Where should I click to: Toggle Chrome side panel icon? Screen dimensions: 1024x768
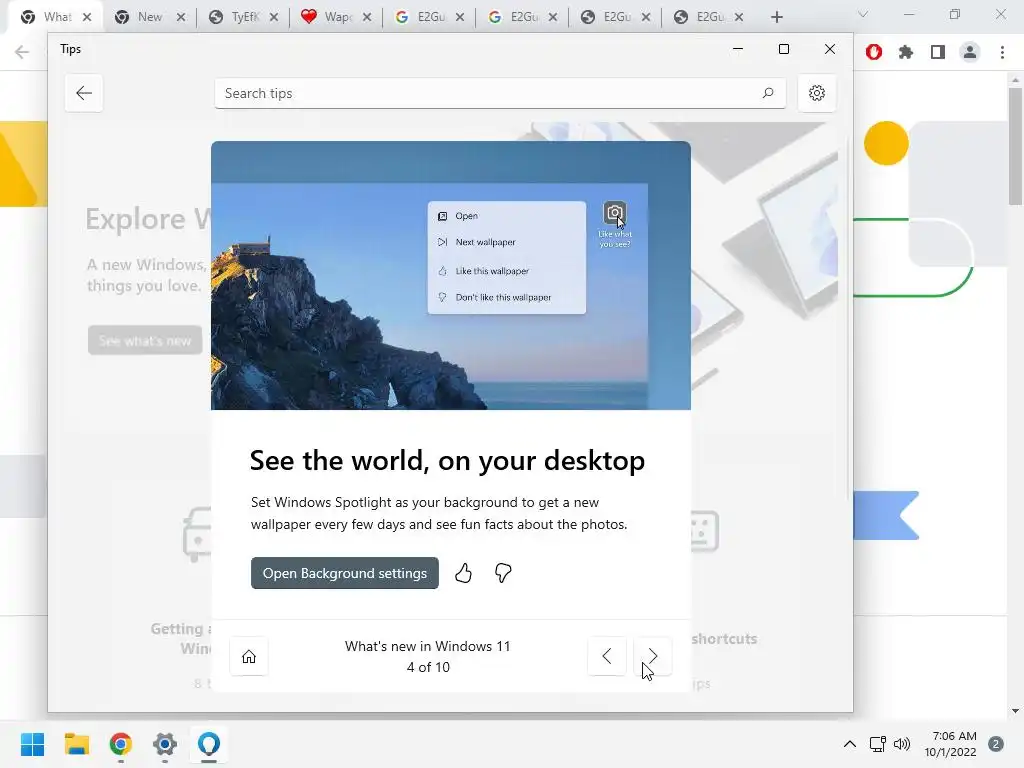click(938, 52)
